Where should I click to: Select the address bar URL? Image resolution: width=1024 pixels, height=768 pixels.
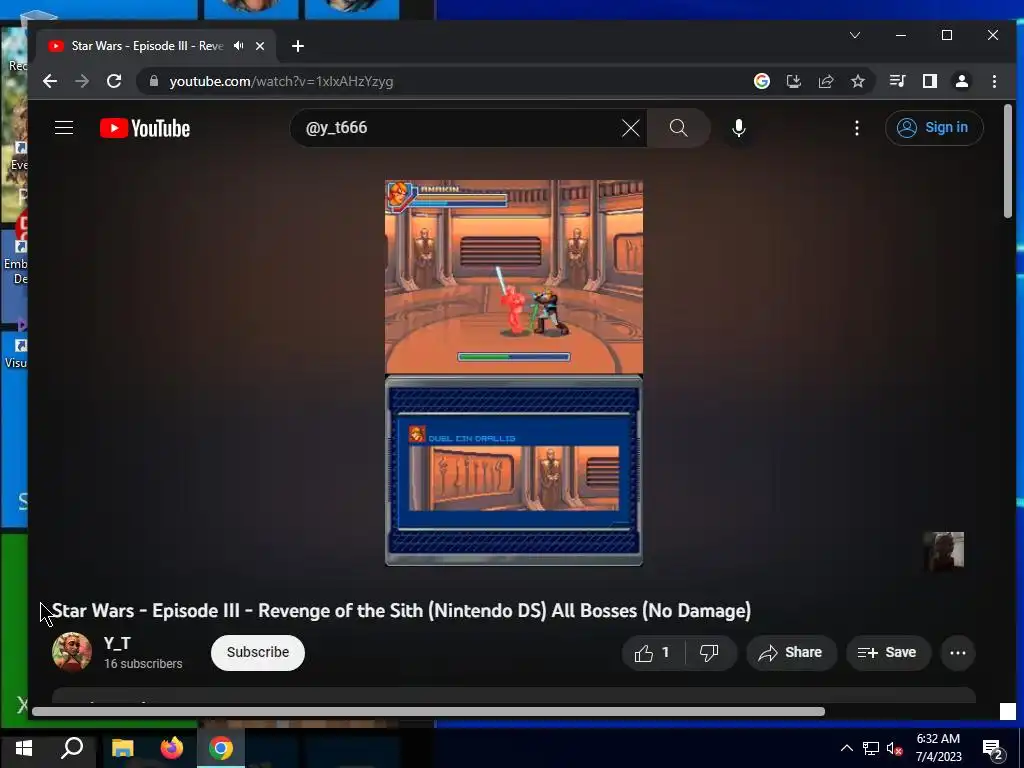click(281, 82)
